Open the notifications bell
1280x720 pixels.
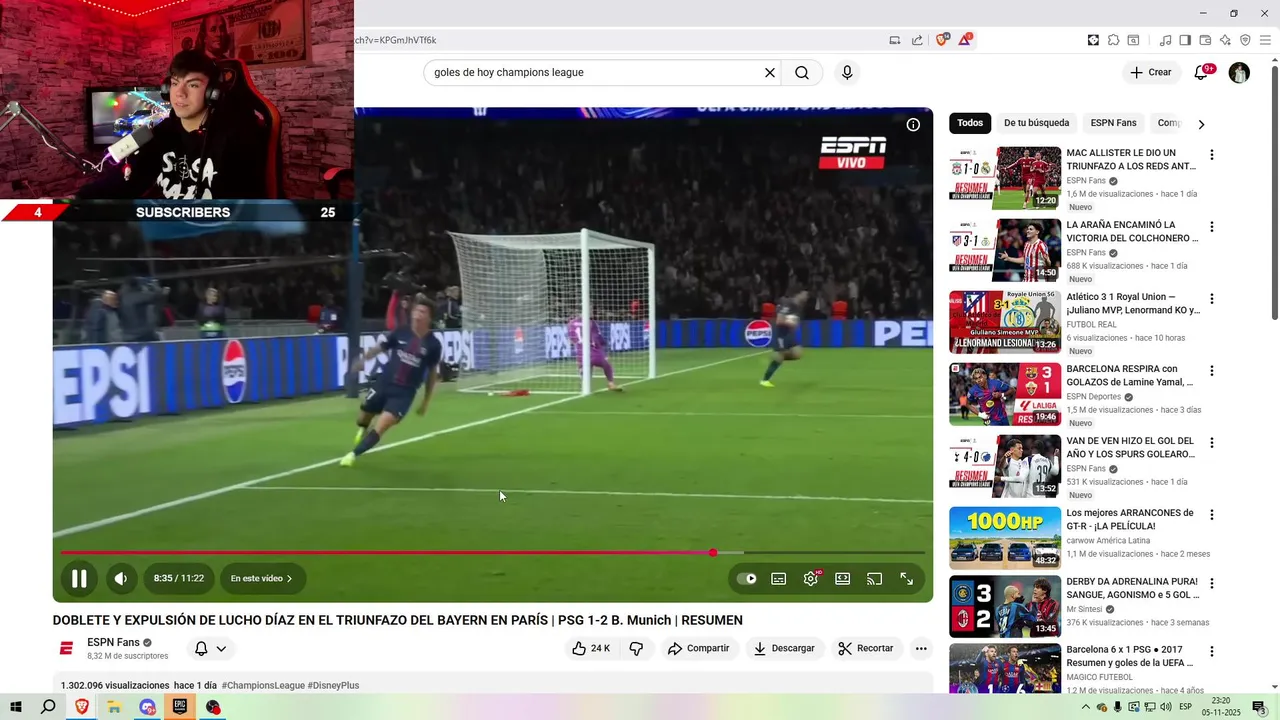(1202, 72)
